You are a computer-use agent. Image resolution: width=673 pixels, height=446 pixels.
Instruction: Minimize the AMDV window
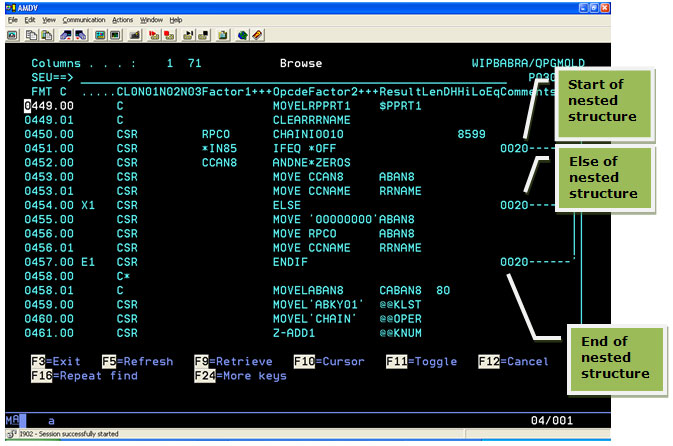(584, 8)
